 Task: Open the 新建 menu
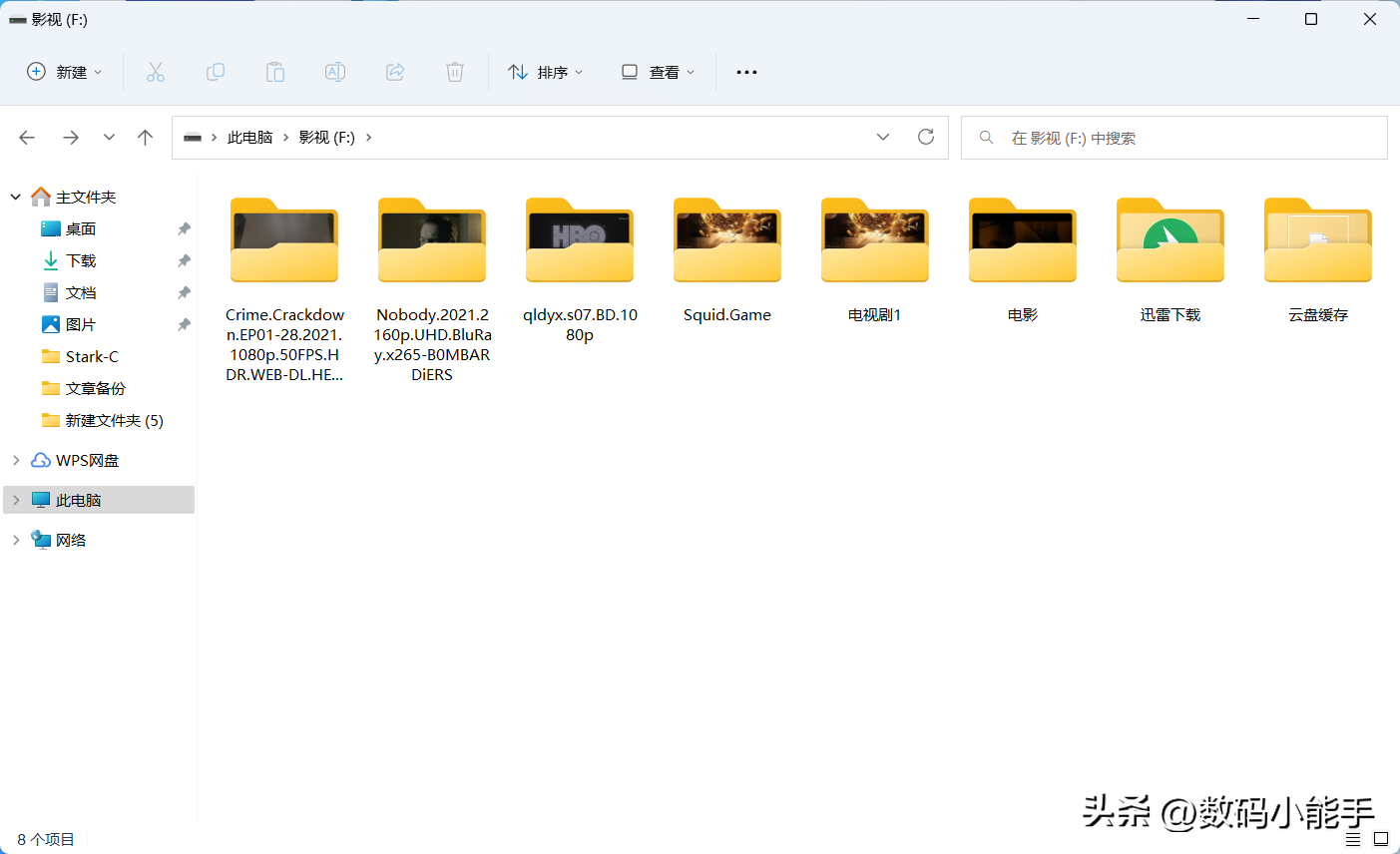point(65,72)
